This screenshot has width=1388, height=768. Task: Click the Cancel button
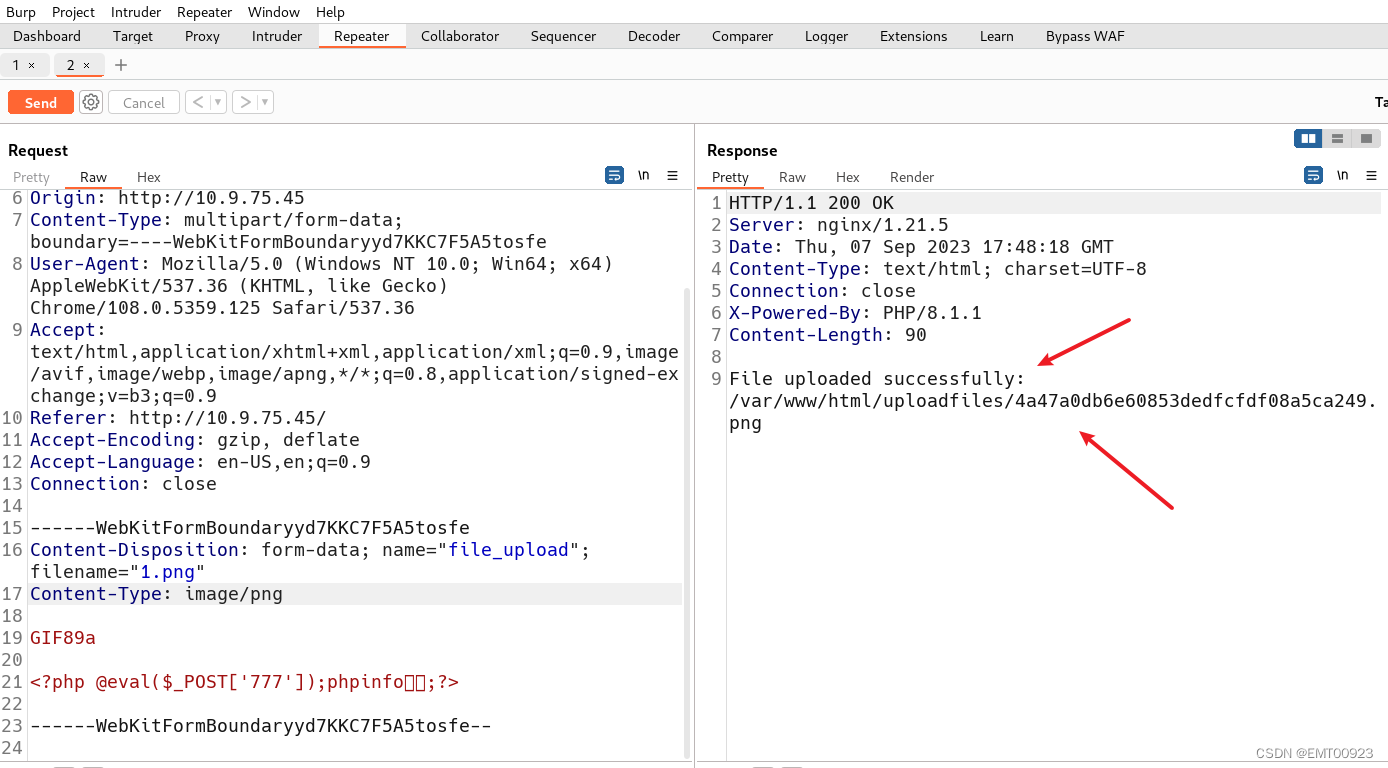point(144,103)
